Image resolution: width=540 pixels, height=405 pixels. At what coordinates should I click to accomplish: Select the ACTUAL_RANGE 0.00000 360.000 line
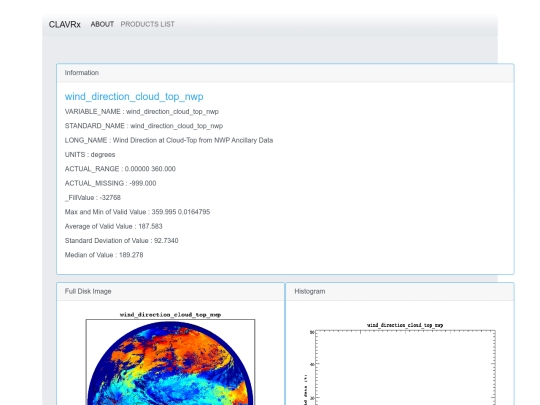tap(120, 169)
